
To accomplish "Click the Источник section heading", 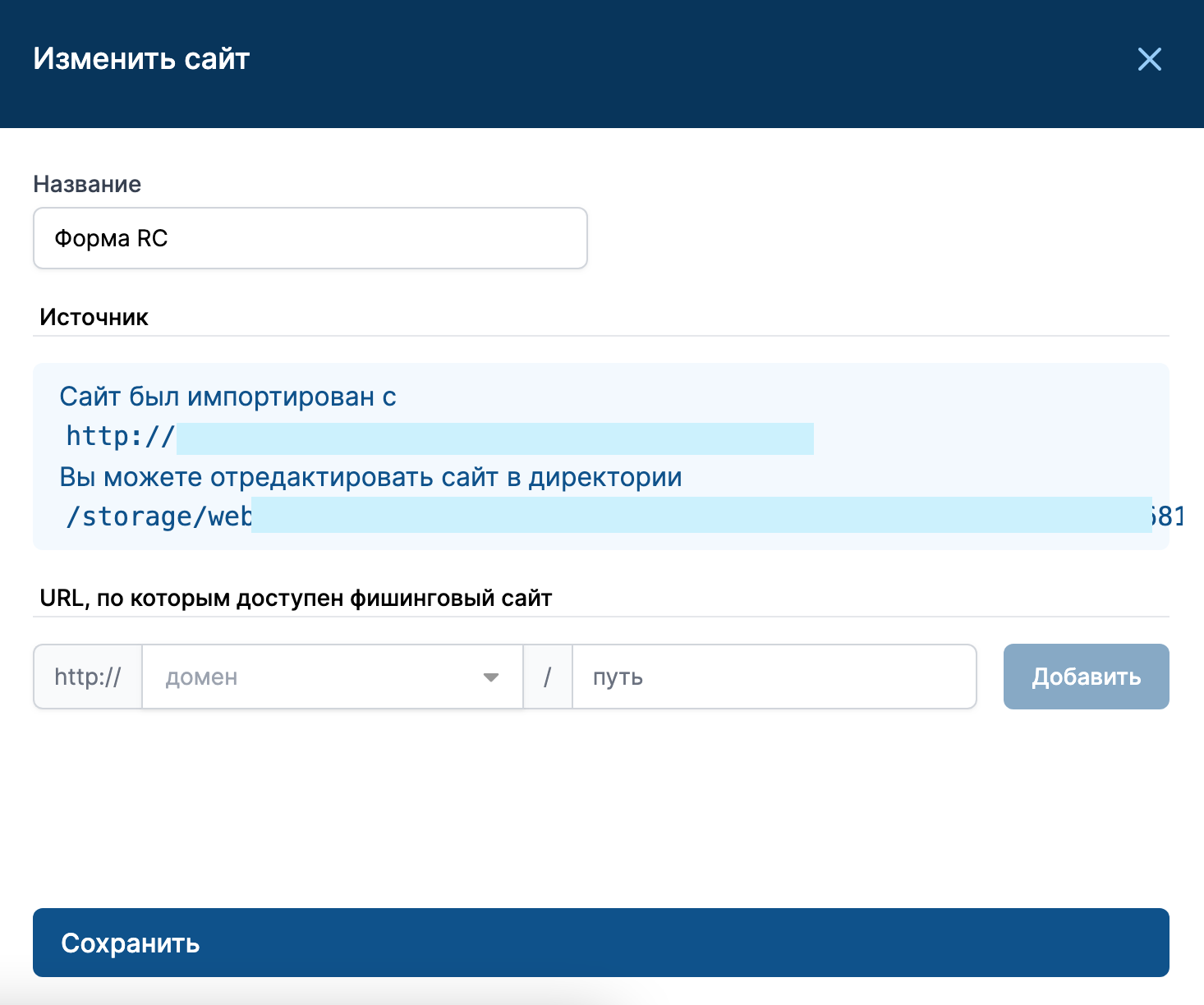I will point(94,318).
